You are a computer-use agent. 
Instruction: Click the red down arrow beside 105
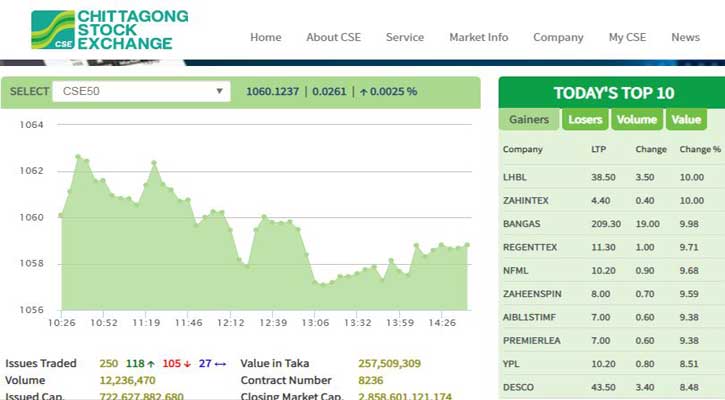tap(187, 364)
